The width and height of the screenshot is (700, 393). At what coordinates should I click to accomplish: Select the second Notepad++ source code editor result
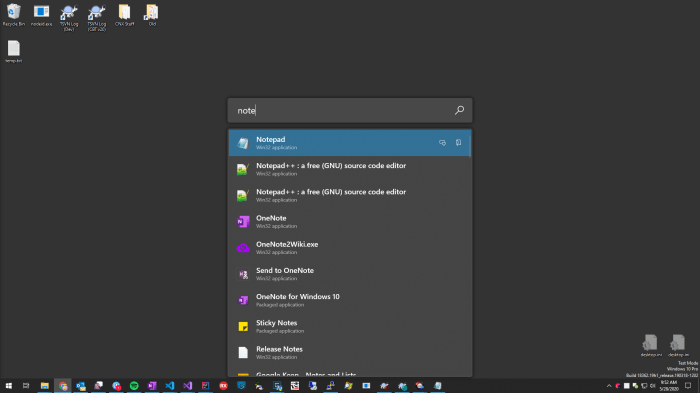[350, 195]
